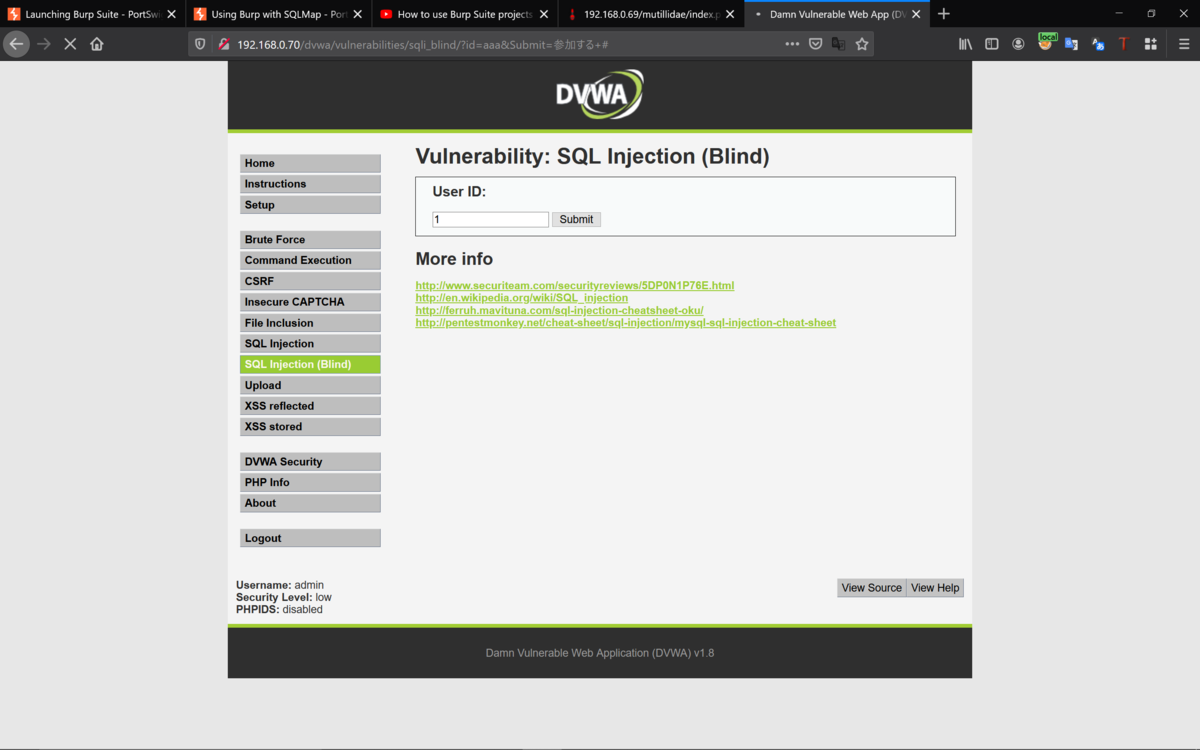Open the Firefox account icon
Viewport: 1200px width, 750px height.
pos(1018,44)
